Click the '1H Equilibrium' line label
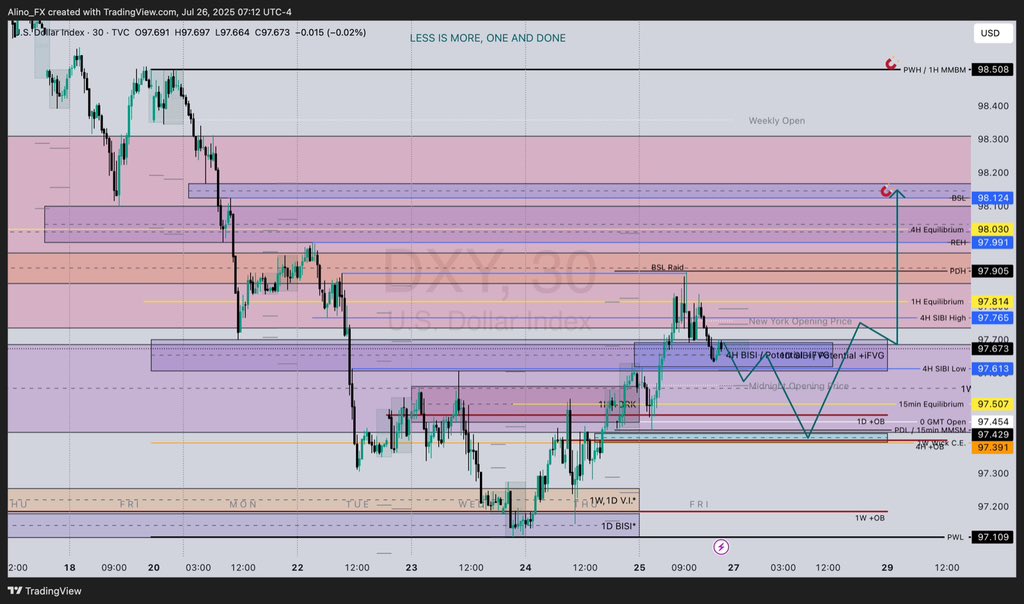 (x=937, y=302)
